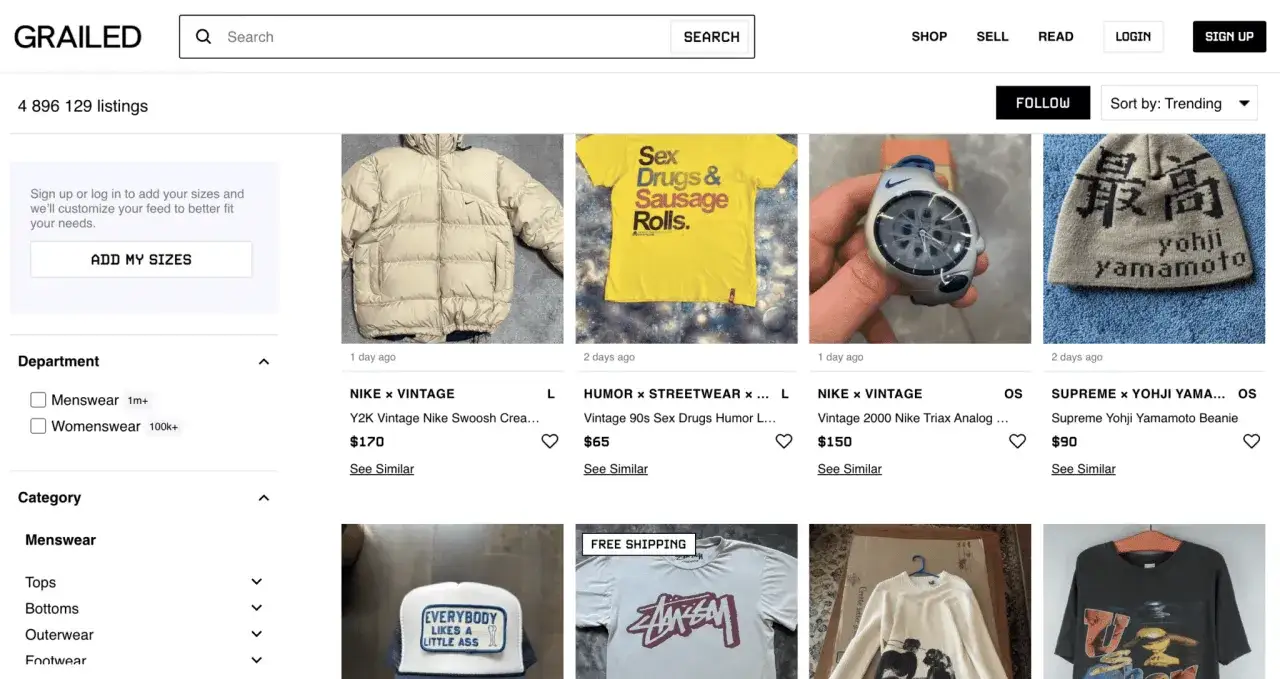Viewport: 1280px width, 679px height.
Task: Click the Grailed logo
Action: tap(78, 37)
